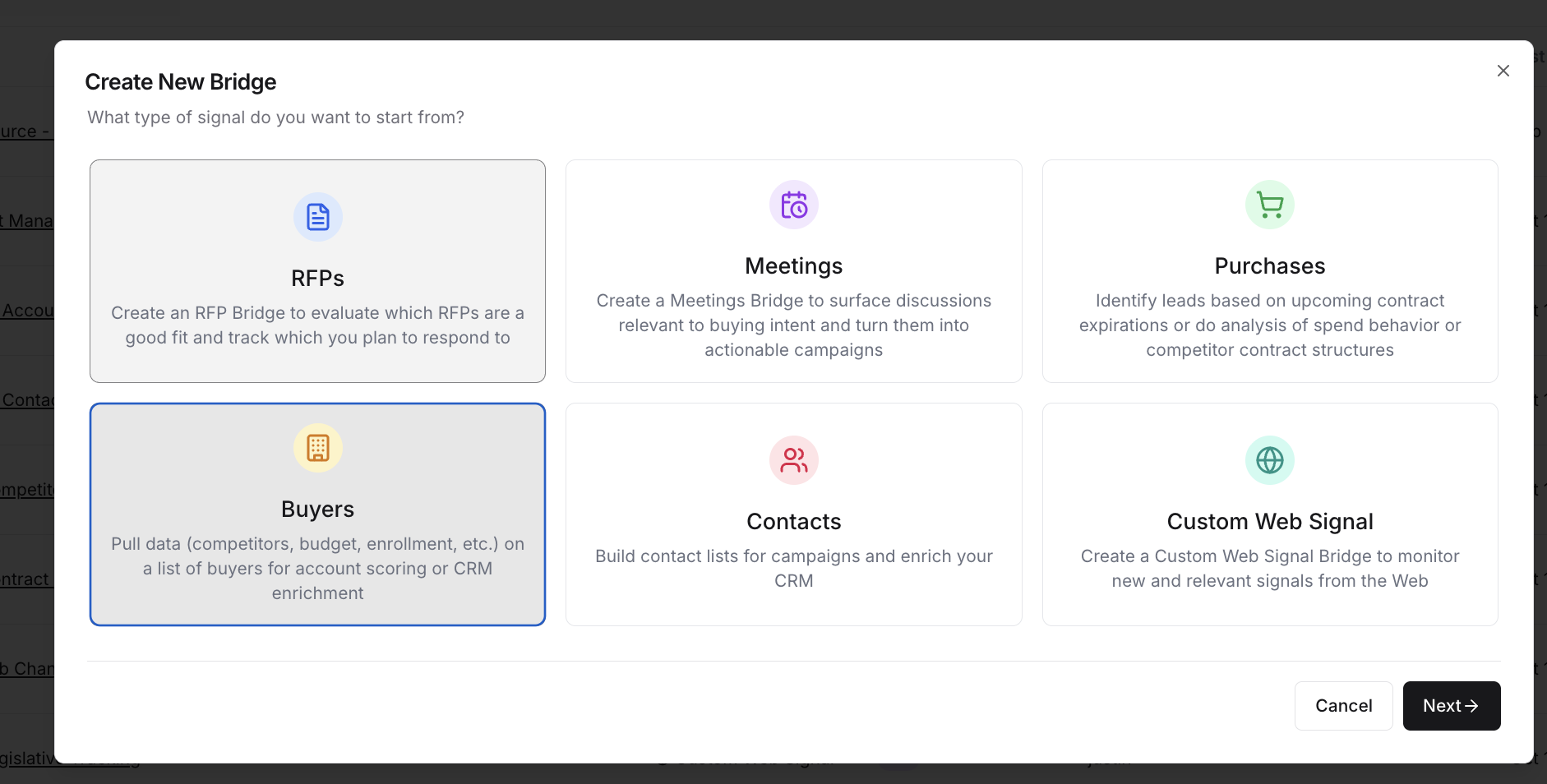Select the RFPs signal type card
Image resolution: width=1547 pixels, height=784 pixels.
click(317, 271)
